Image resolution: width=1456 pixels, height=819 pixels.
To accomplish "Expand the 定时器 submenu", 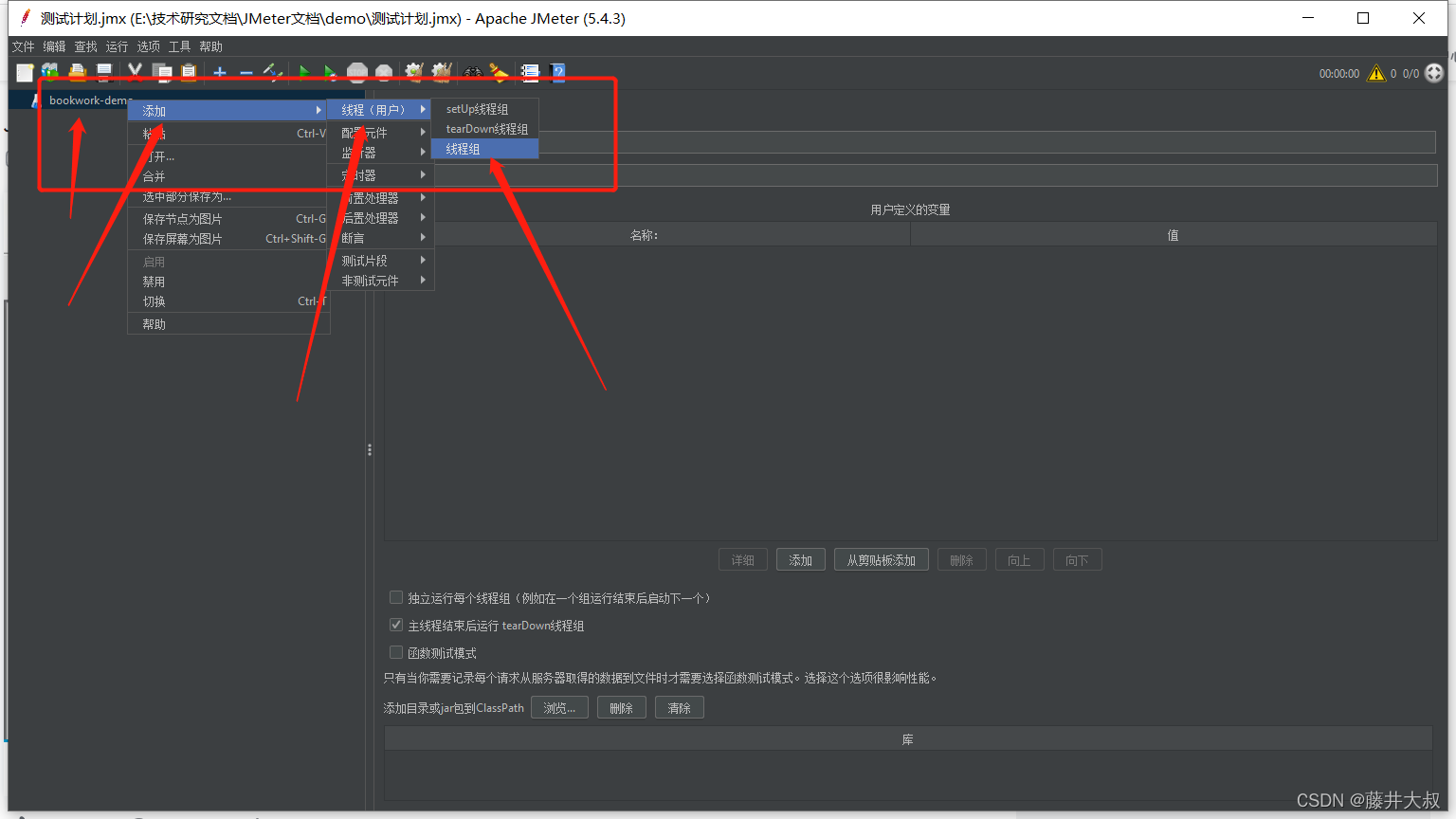I will click(380, 175).
